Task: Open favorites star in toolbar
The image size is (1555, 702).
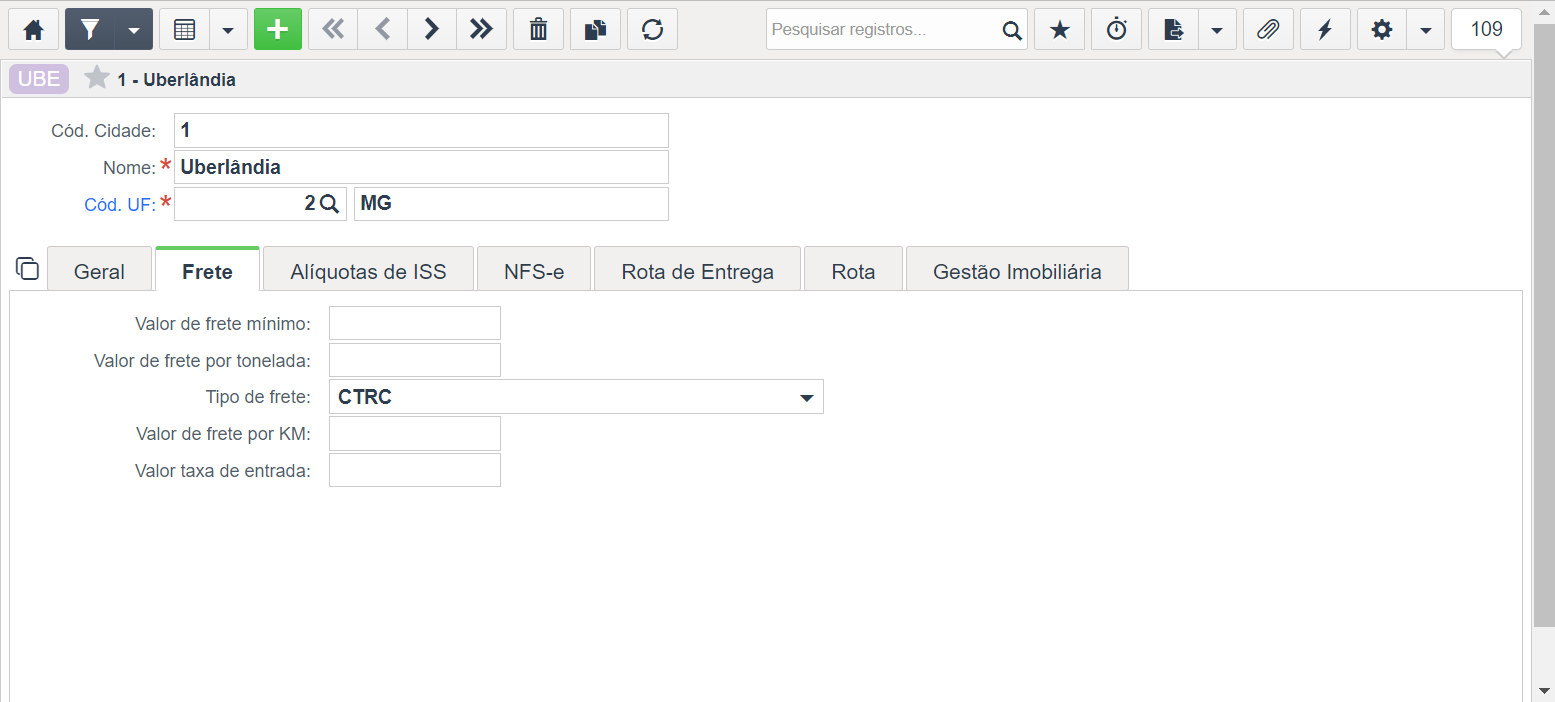Action: pos(1059,30)
